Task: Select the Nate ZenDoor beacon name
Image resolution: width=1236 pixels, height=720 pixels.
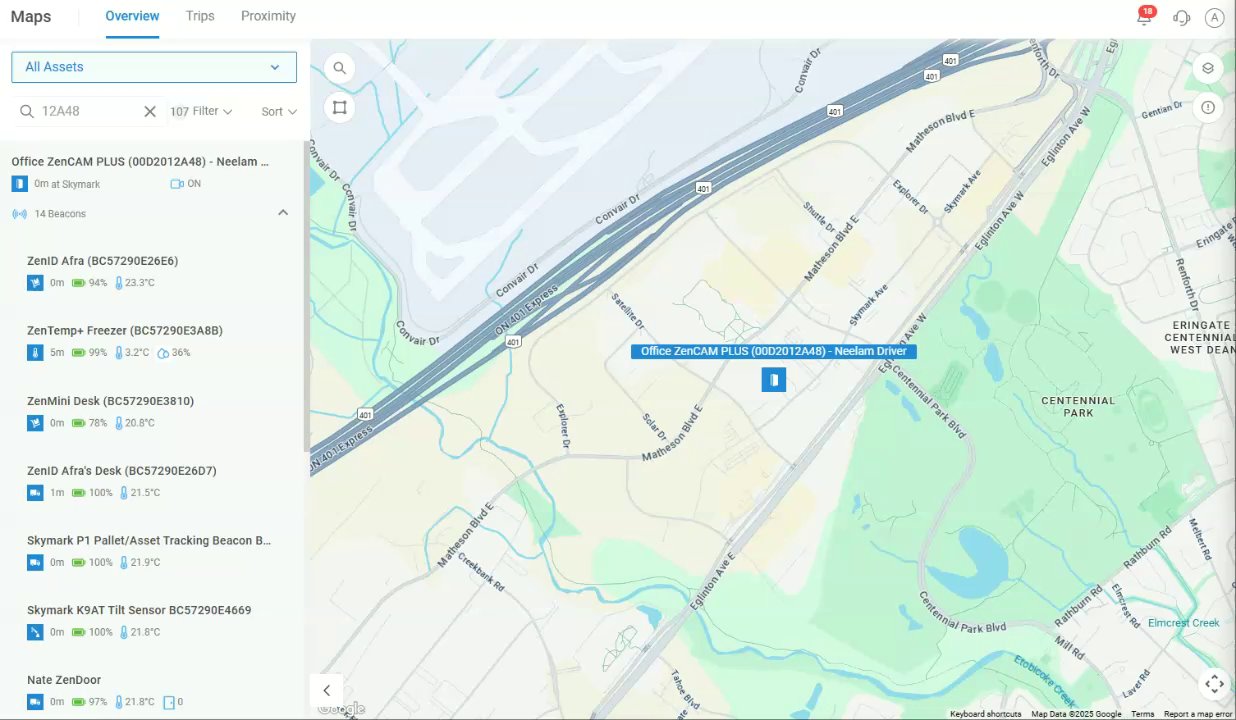Action: 64,680
